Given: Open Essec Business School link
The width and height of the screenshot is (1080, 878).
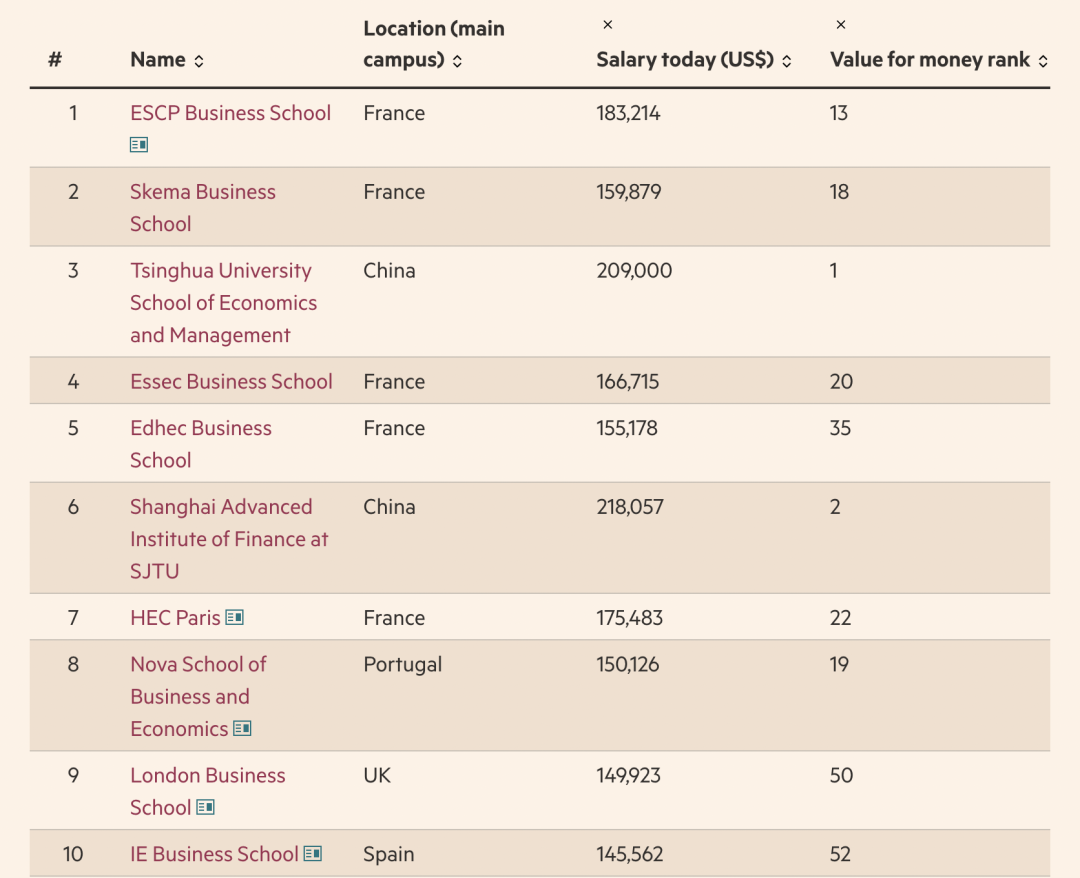Looking at the screenshot, I should 231,381.
